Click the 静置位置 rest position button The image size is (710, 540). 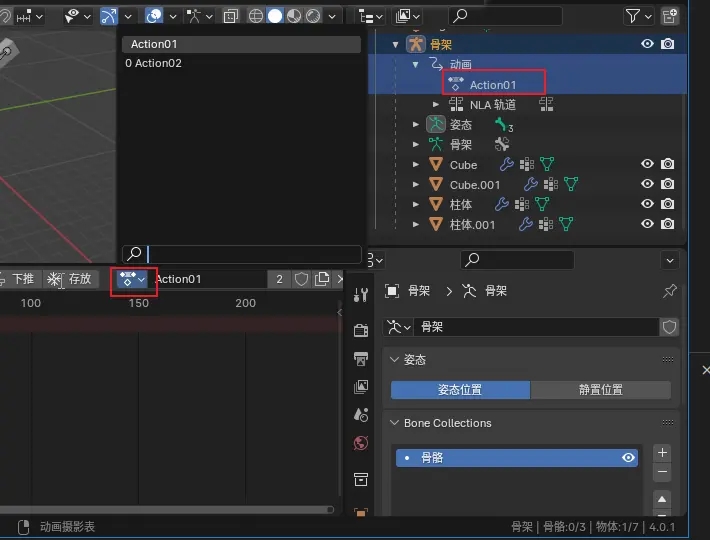point(600,390)
